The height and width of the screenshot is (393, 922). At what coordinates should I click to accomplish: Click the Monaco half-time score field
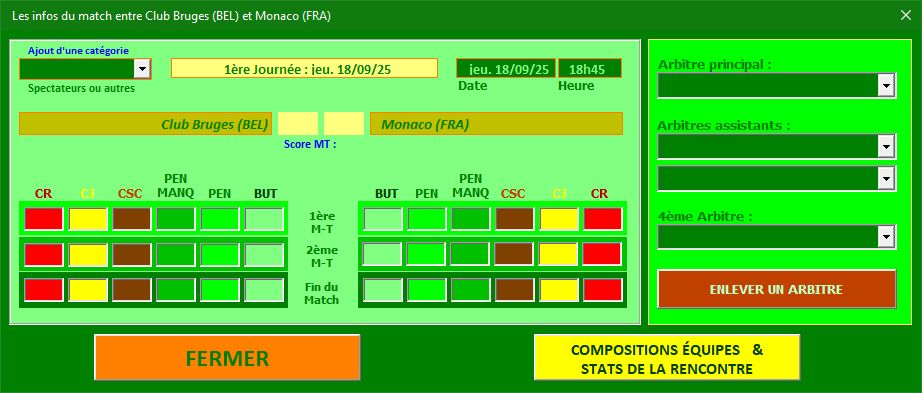coord(344,124)
